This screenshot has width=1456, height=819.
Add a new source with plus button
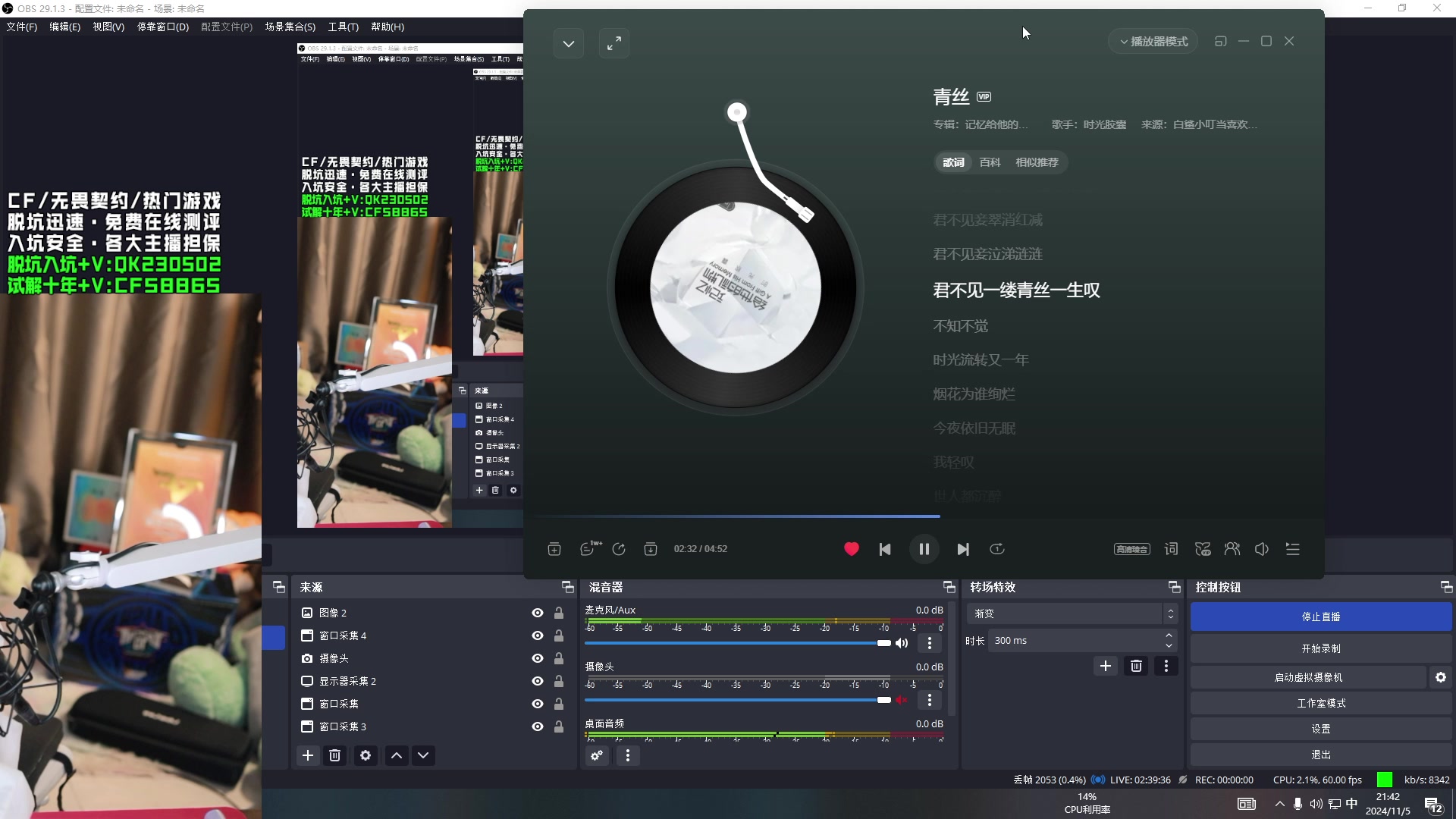(308, 755)
